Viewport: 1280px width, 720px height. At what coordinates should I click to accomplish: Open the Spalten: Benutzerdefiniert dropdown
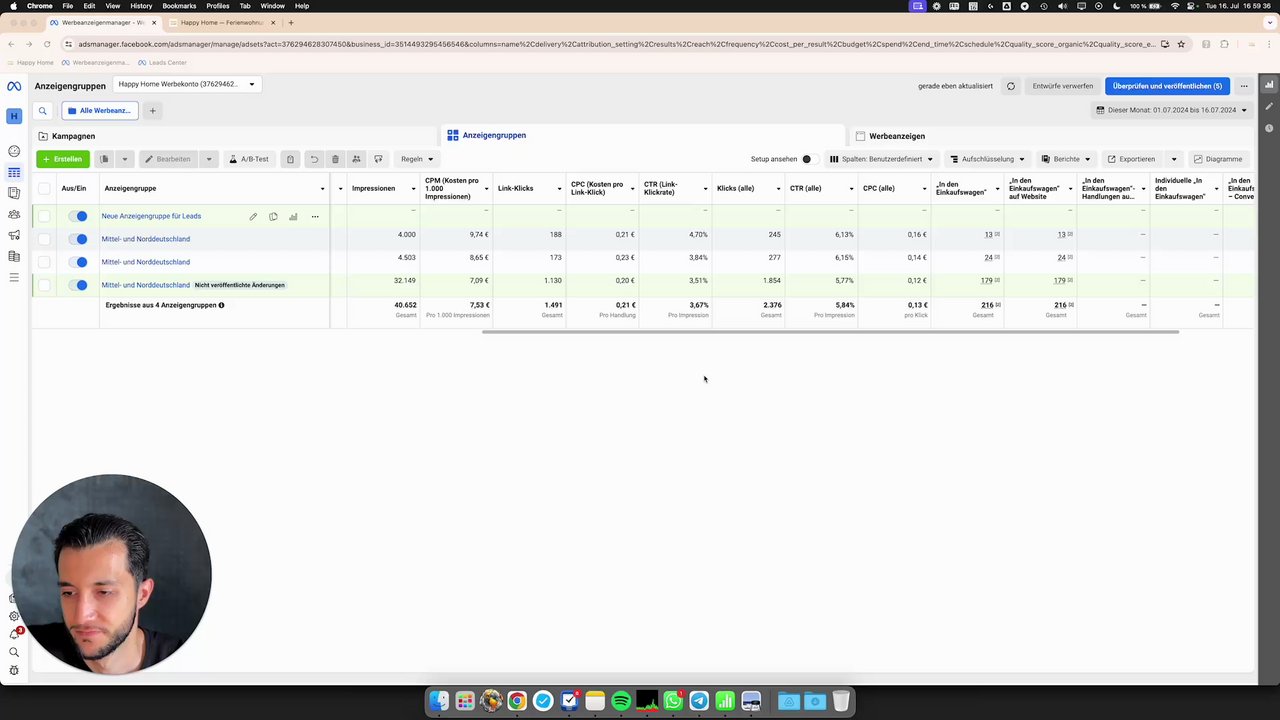coord(881,159)
